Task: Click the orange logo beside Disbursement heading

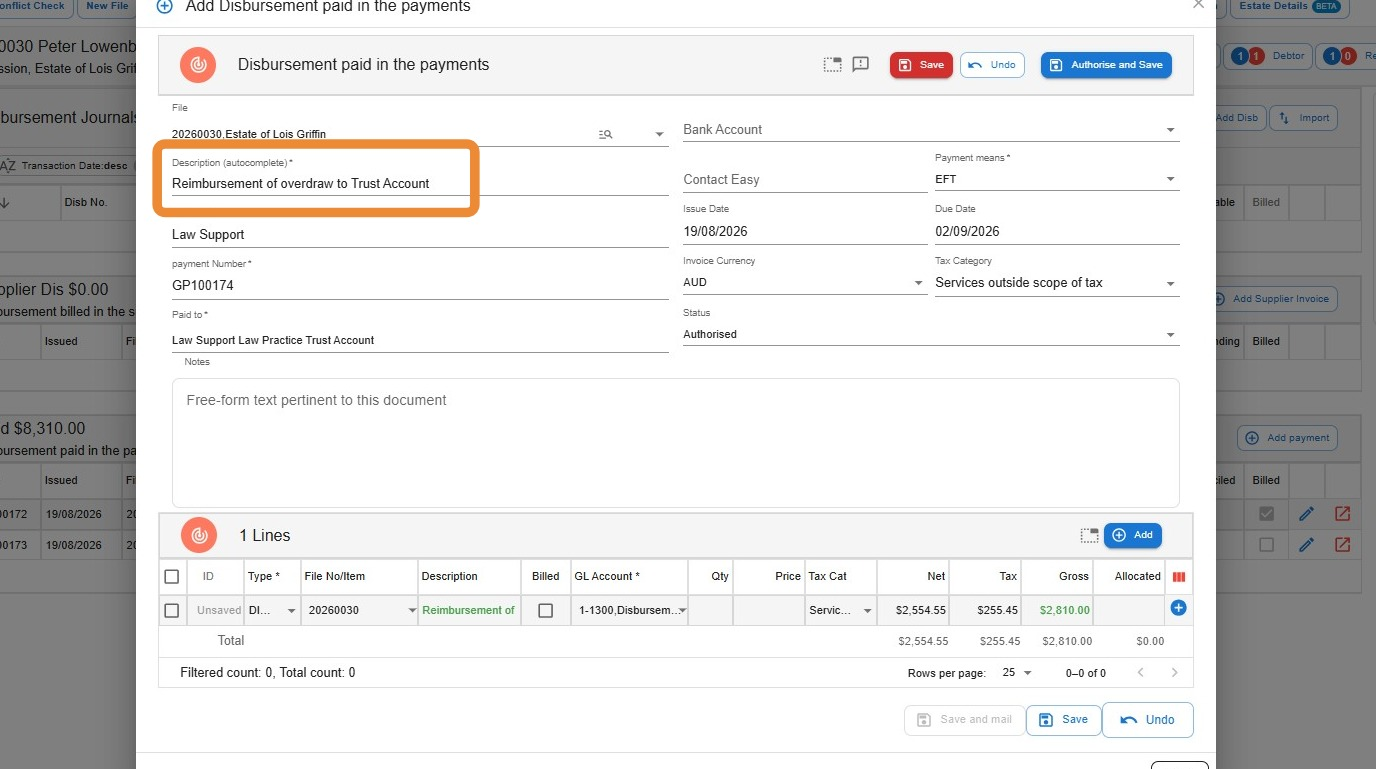Action: pyautogui.click(x=199, y=65)
